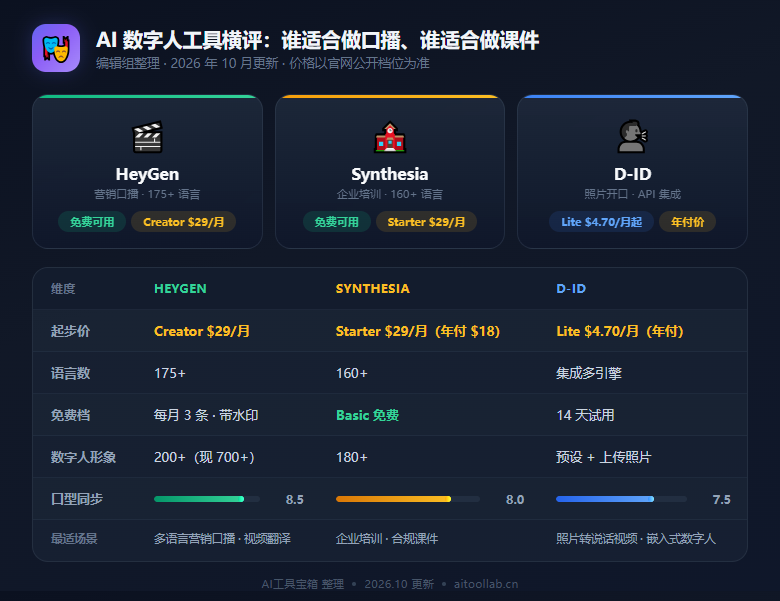Click the 照片转说话视频 · 嵌入式数字人 cell
780x601 pixels.
pyautogui.click(x=636, y=538)
